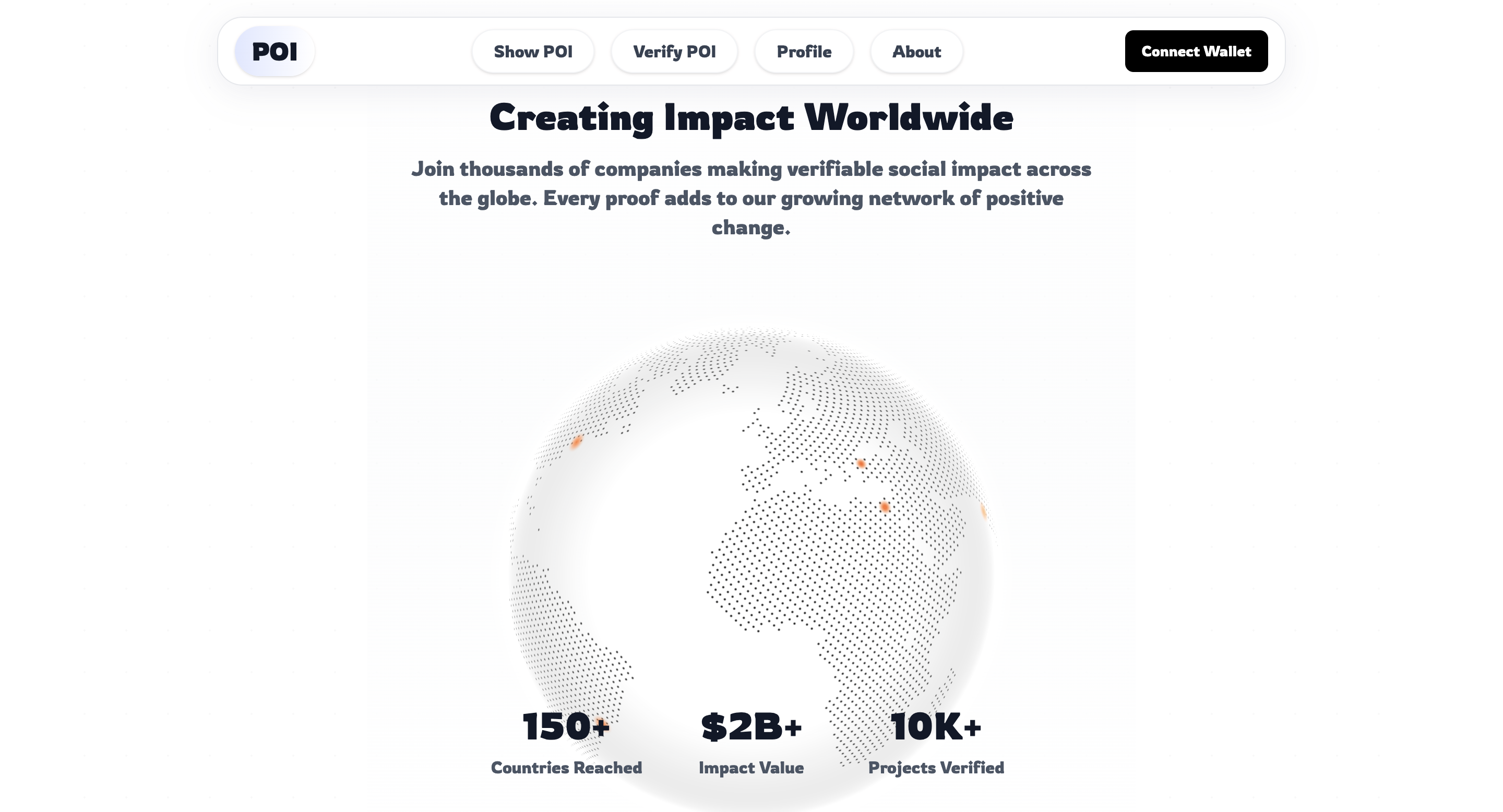1503x812 pixels.
Task: Click the Creating Impact Worldwide heading
Action: pyautogui.click(x=751, y=118)
